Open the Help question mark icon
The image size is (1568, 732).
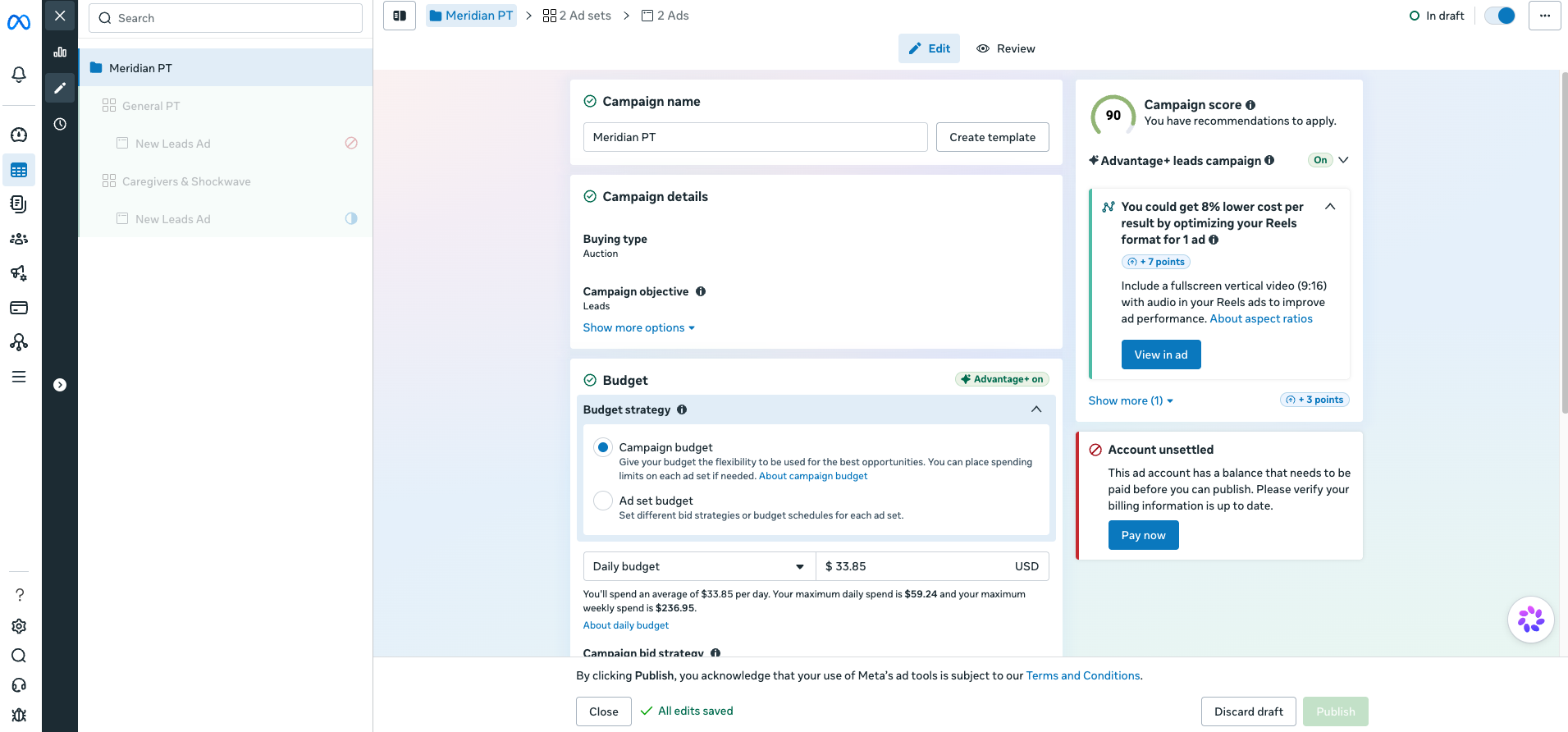(x=19, y=595)
